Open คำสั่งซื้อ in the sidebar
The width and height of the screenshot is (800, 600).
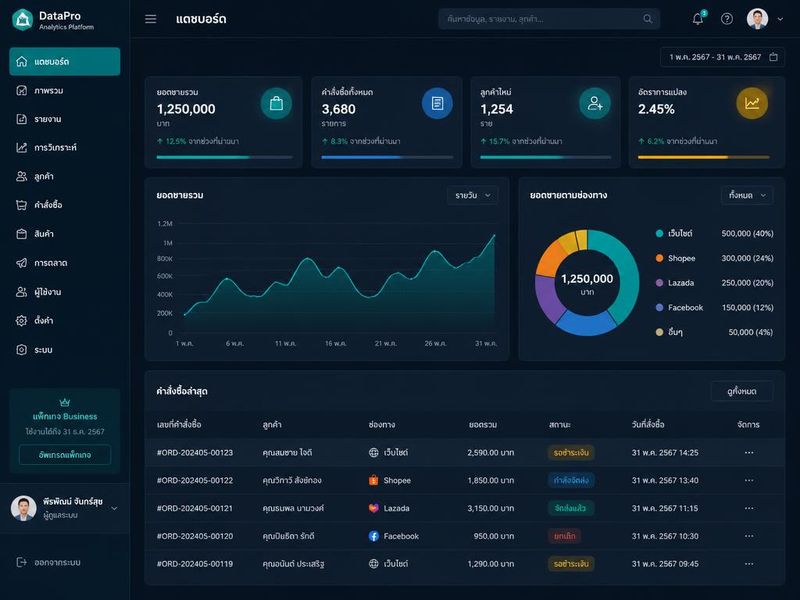pos(65,205)
